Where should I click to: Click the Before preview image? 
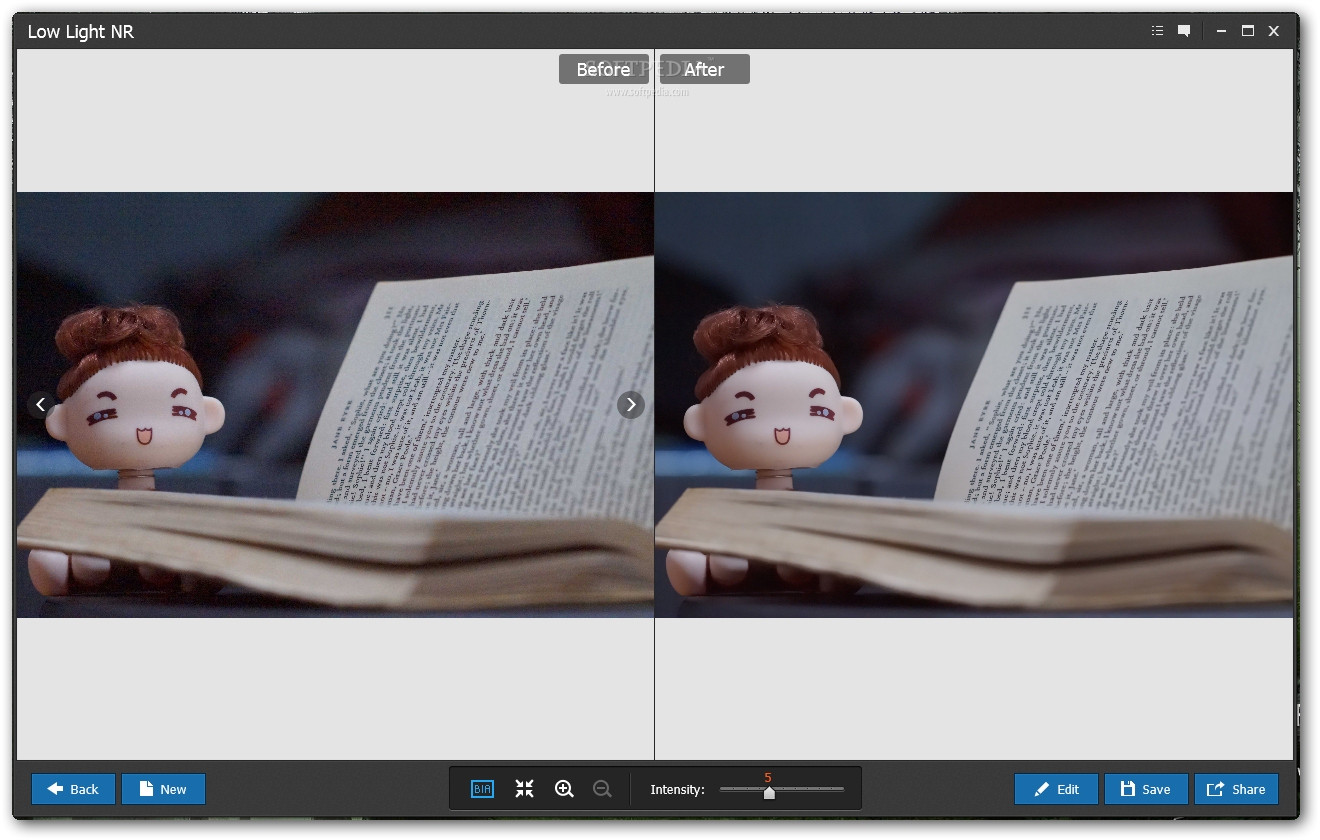[335, 405]
